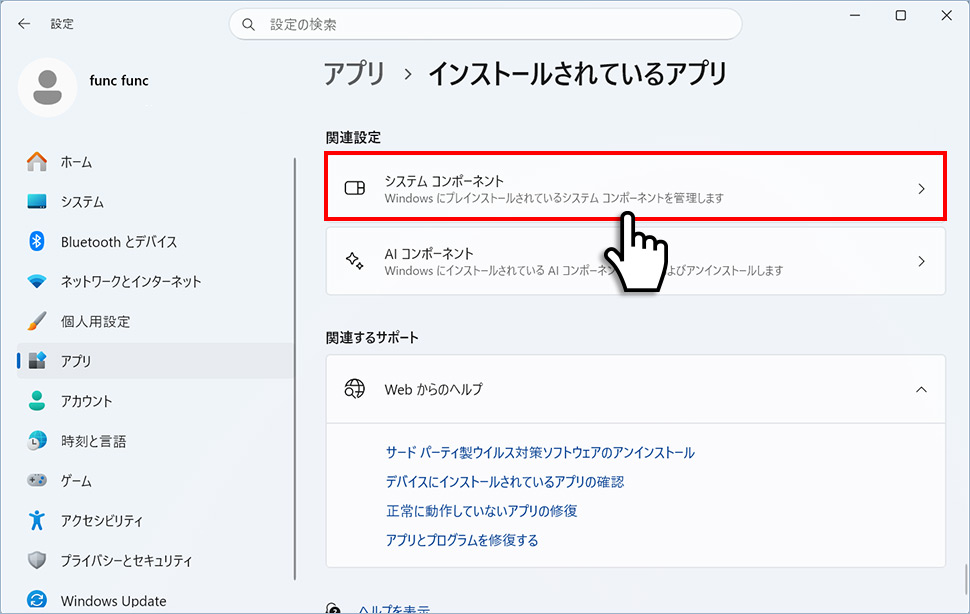This screenshot has height=614, width=970.
Task: Click the Accessibility figure icon
Action: 37,520
